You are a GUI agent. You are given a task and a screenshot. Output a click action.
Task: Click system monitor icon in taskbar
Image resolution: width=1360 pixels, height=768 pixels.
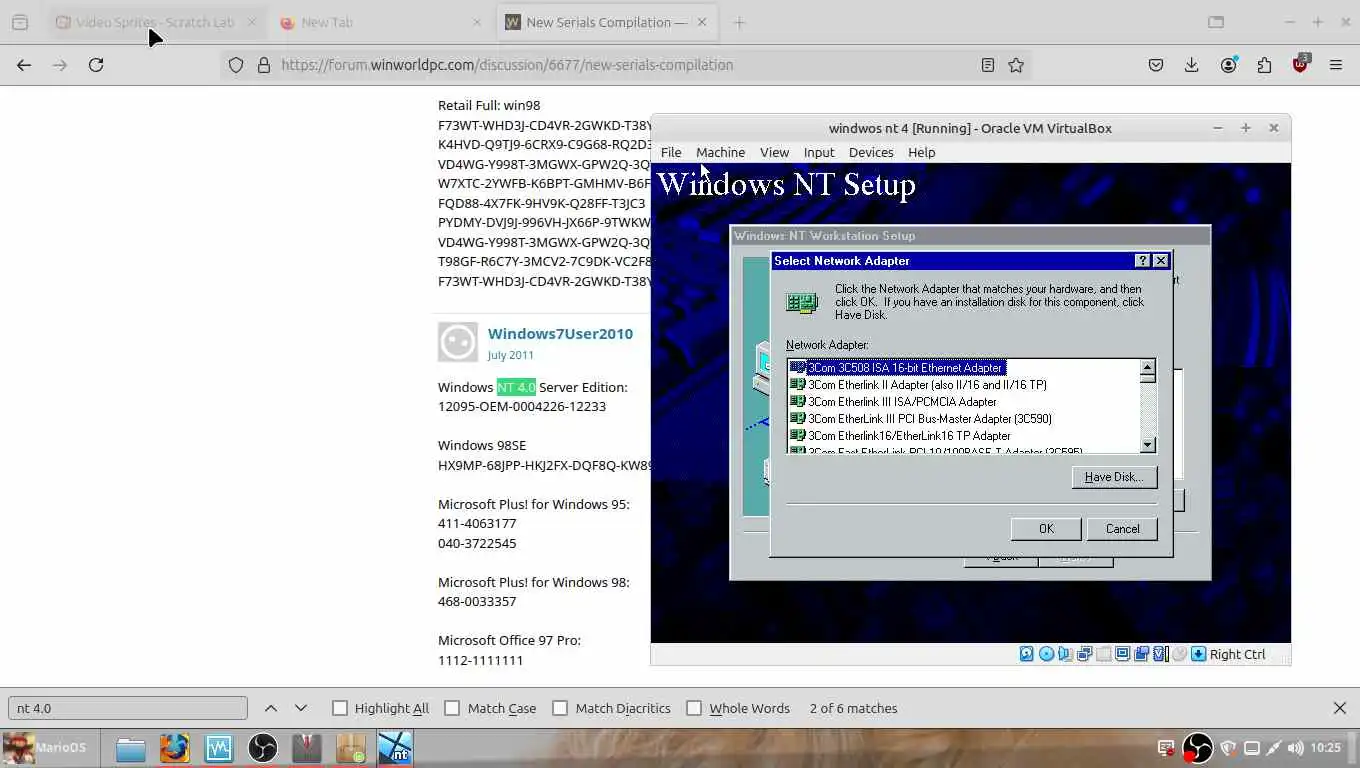[219, 748]
